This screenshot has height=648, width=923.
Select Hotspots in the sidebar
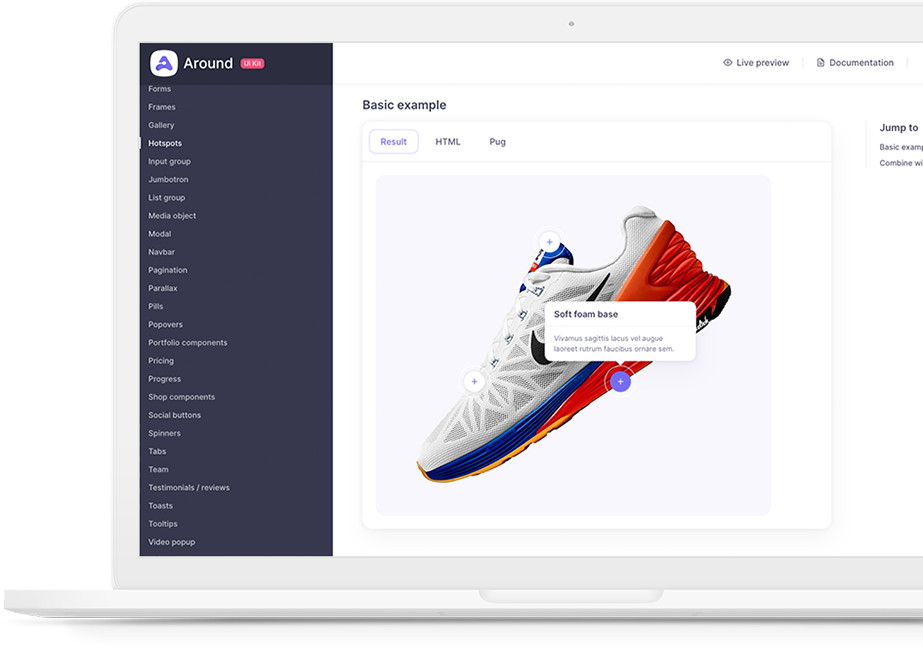pos(165,143)
